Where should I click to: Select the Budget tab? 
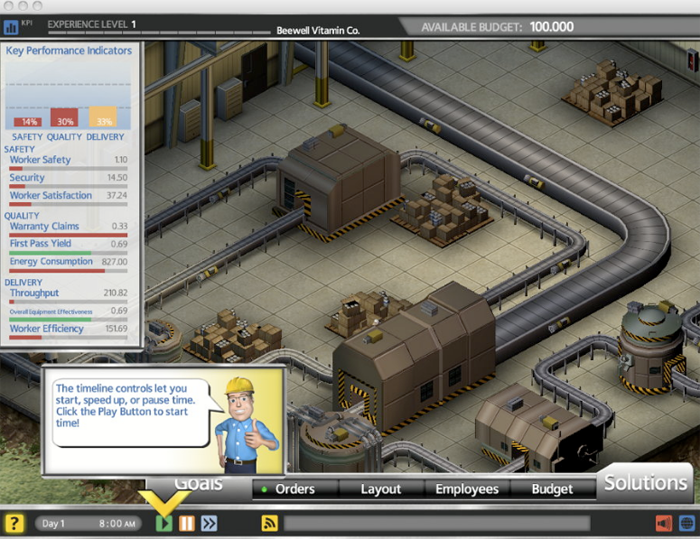click(552, 489)
